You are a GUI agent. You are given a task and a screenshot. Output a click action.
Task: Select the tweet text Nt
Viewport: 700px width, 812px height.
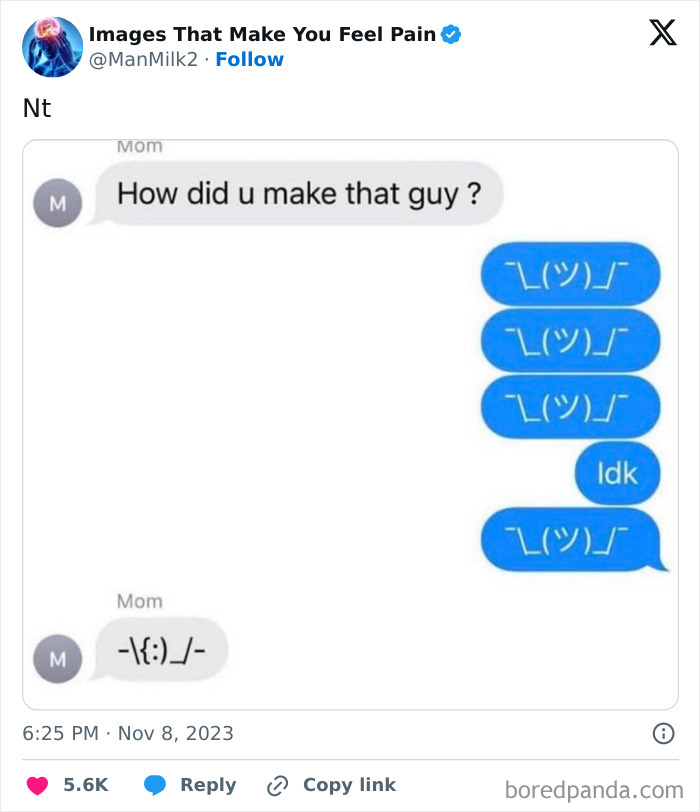point(37,107)
